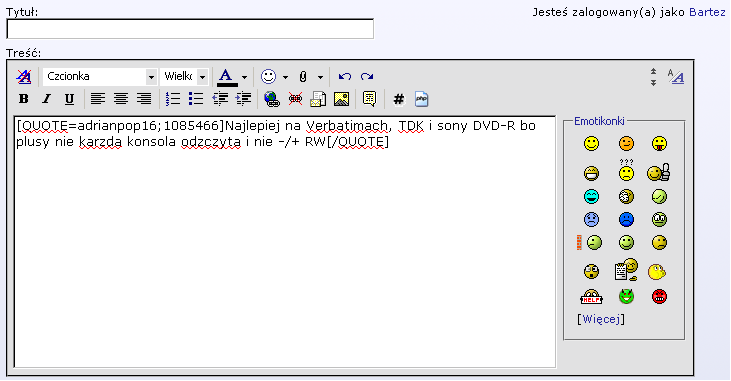Image resolution: width=731 pixels, height=381 pixels.
Task: Insert the cyan laughing emoticon
Action: pos(591,196)
